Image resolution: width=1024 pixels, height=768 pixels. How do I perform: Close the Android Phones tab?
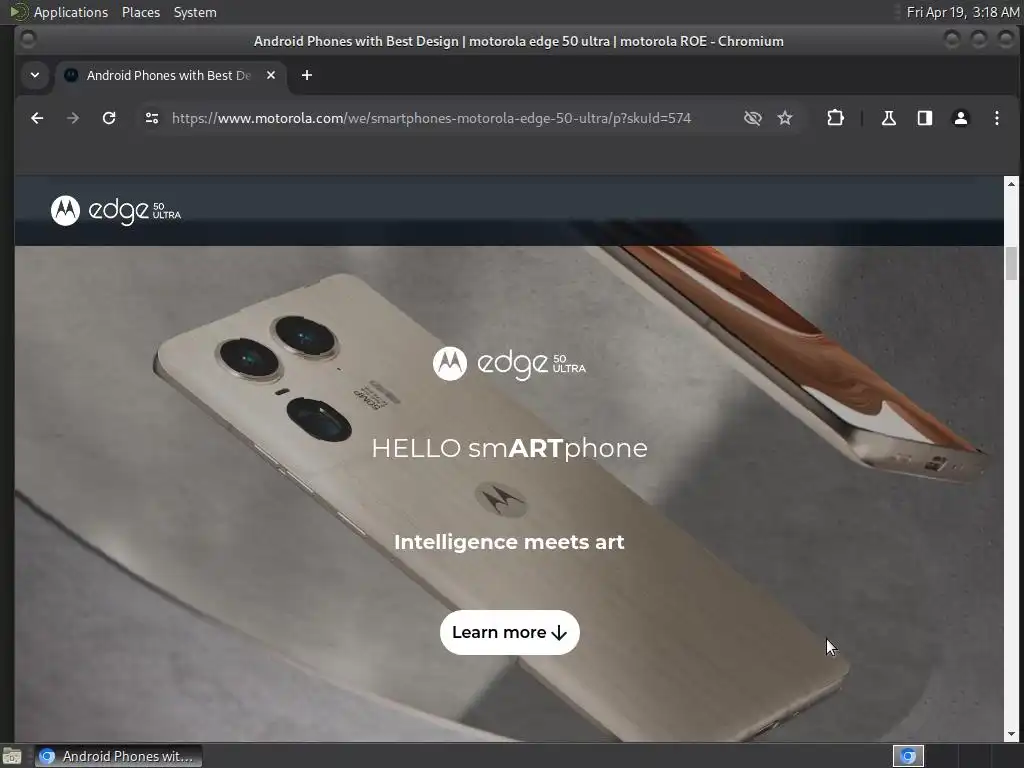tap(271, 75)
